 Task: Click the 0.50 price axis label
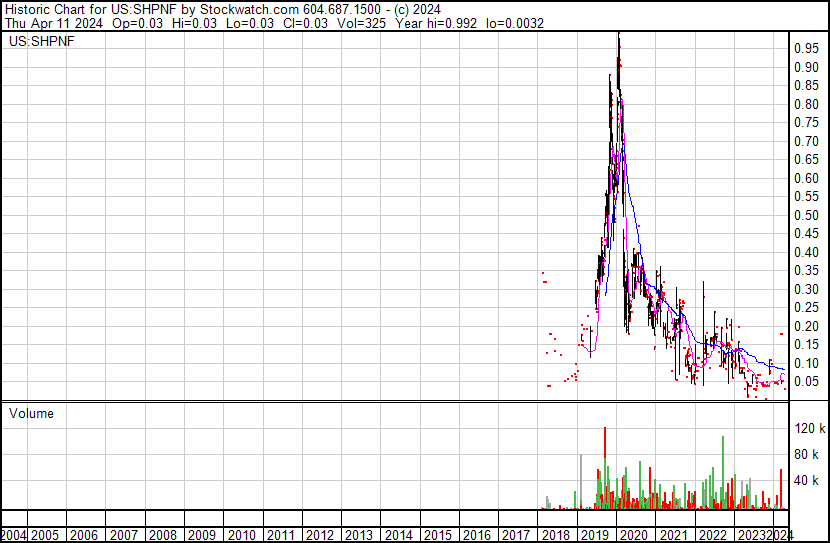pos(806,215)
